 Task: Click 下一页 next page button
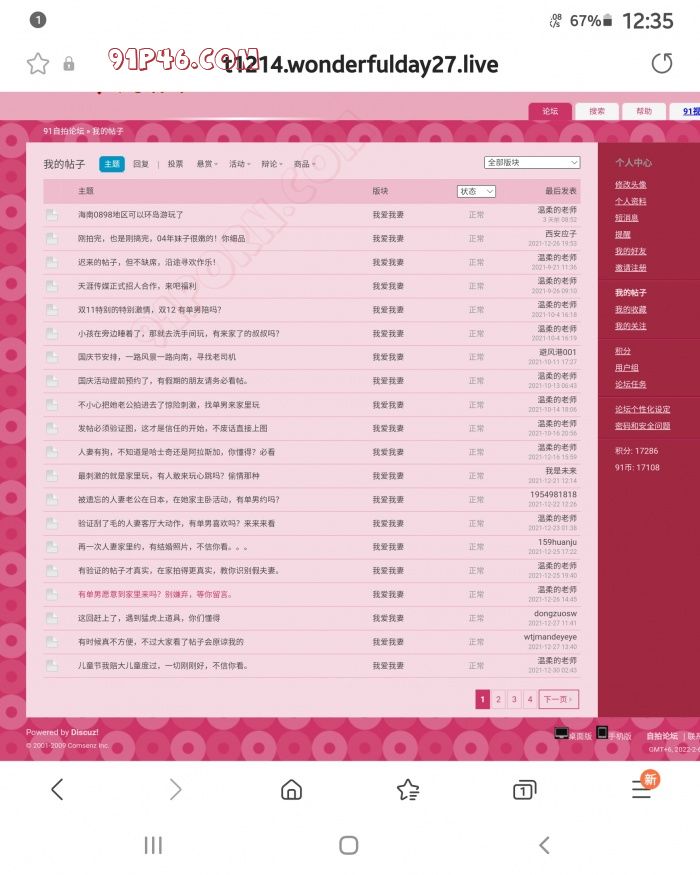(x=558, y=700)
